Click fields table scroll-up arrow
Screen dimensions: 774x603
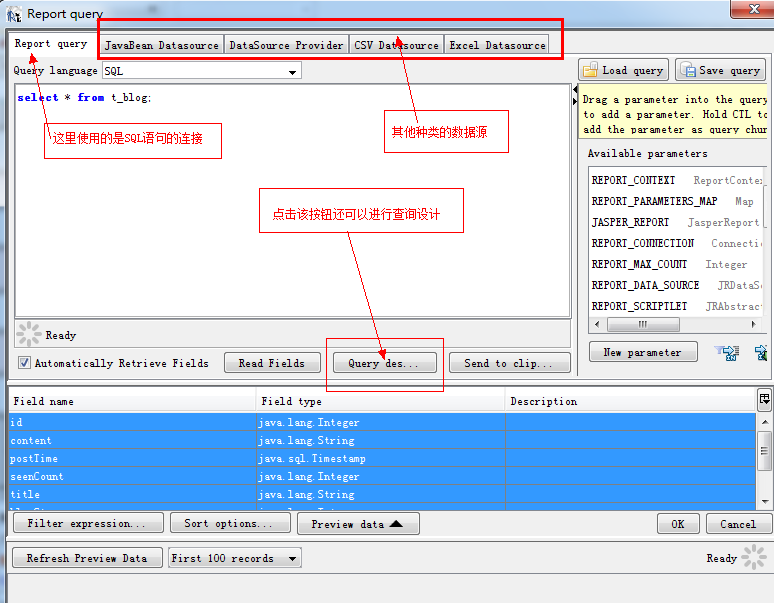click(765, 422)
